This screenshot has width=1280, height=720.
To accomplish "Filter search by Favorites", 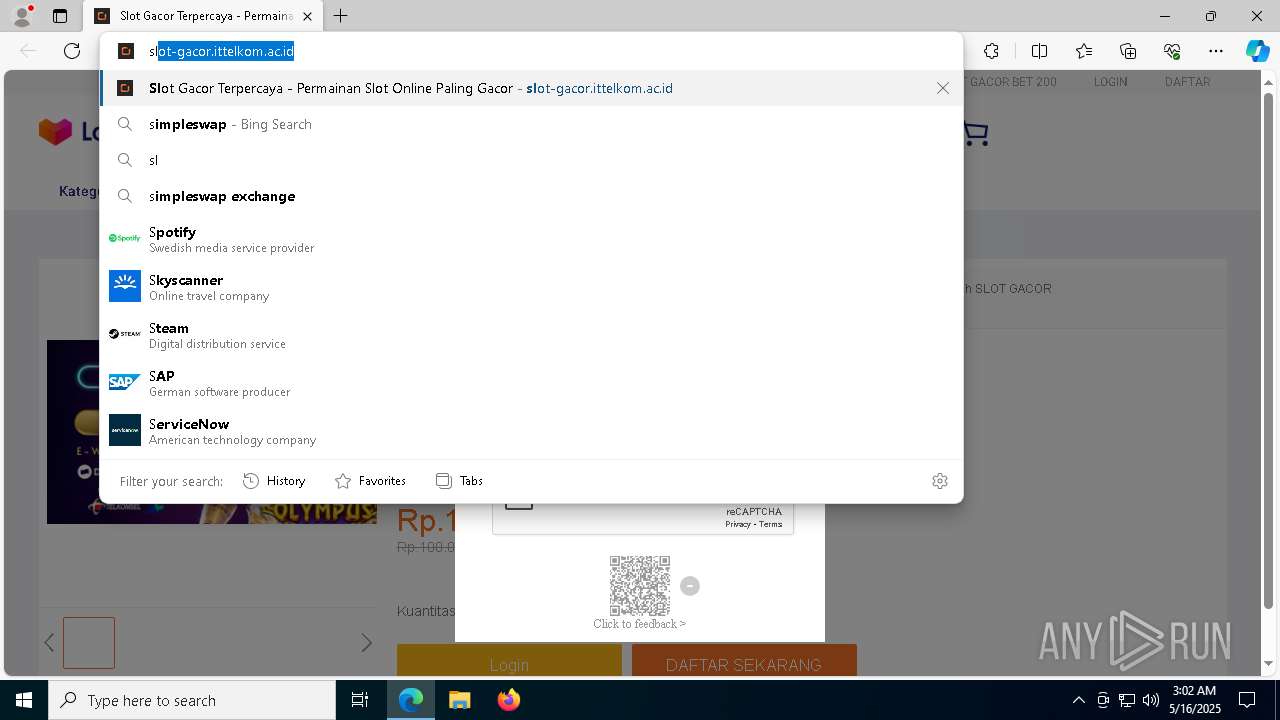I will click(370, 481).
